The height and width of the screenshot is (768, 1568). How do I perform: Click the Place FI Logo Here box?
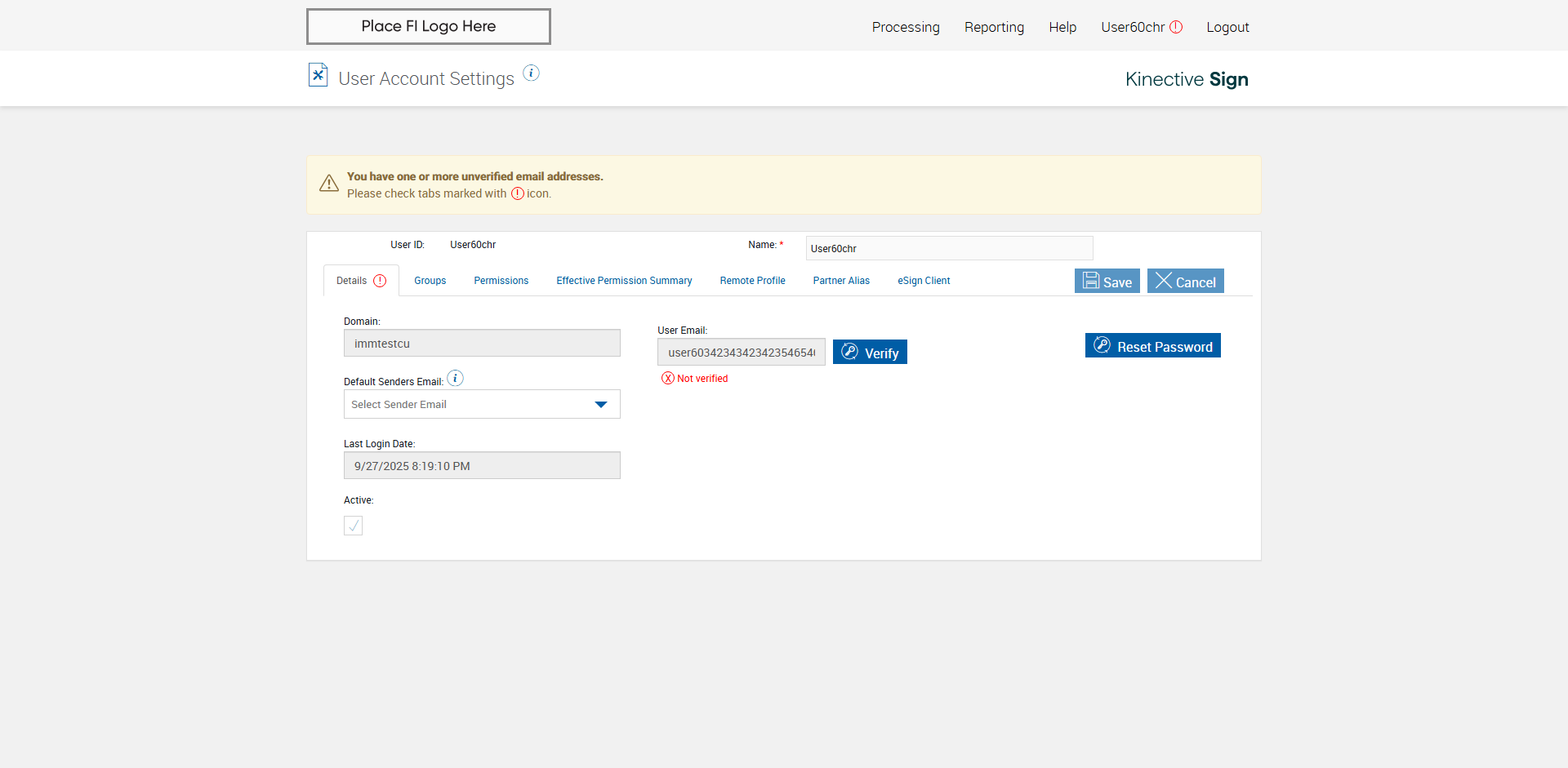pos(429,26)
